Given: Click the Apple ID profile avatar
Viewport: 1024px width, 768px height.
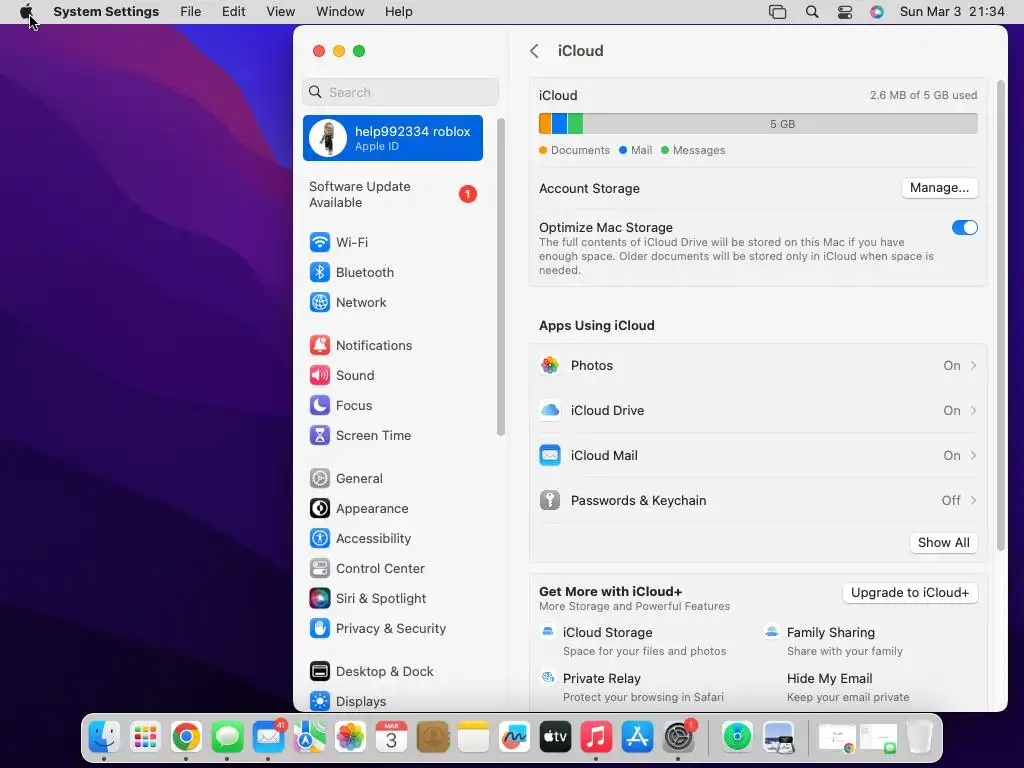Looking at the screenshot, I should pos(328,138).
